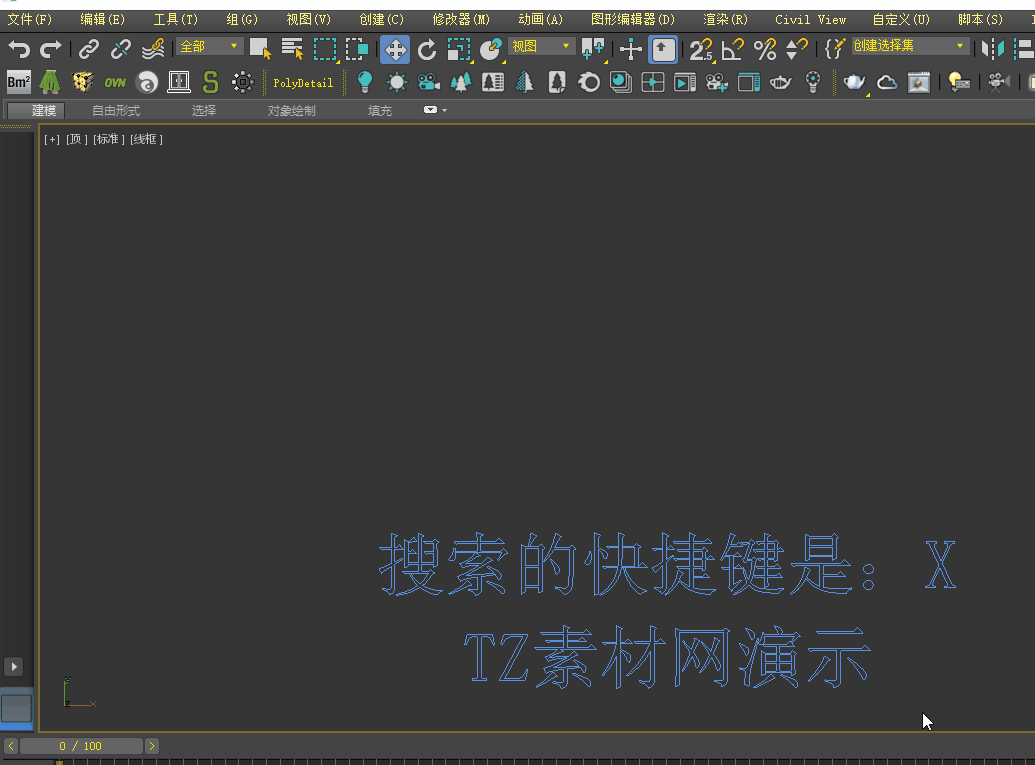The width and height of the screenshot is (1035, 765).
Task: Activate the Select and Rotate tool
Action: pos(427,50)
